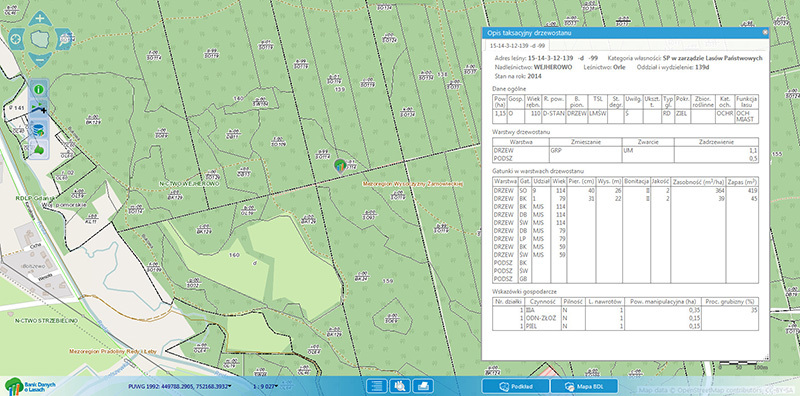Viewport: 800px width, 396px height.
Task: Click the crosshair locate icon
Action: [16, 39]
